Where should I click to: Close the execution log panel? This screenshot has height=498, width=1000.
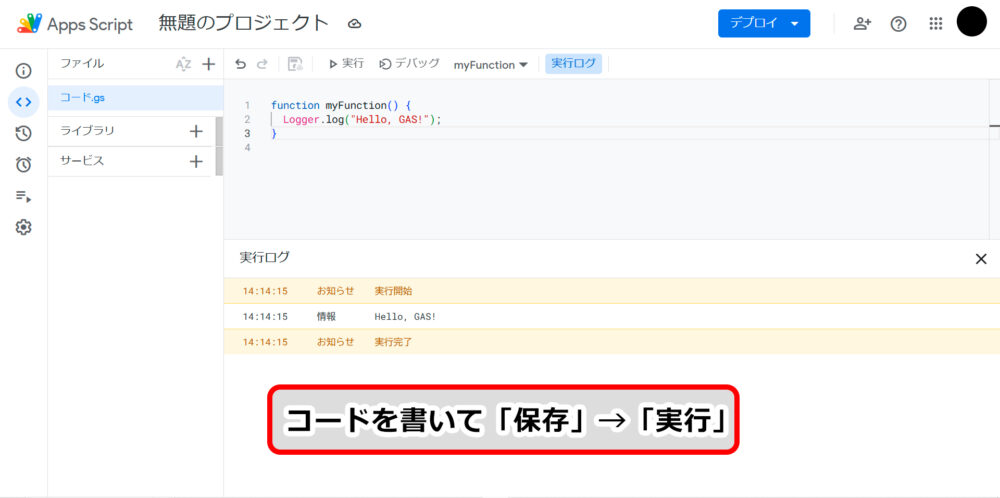981,259
